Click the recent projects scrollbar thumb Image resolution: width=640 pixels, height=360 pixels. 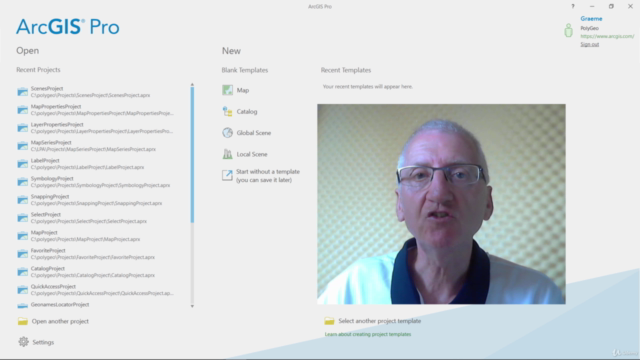[x=192, y=155]
